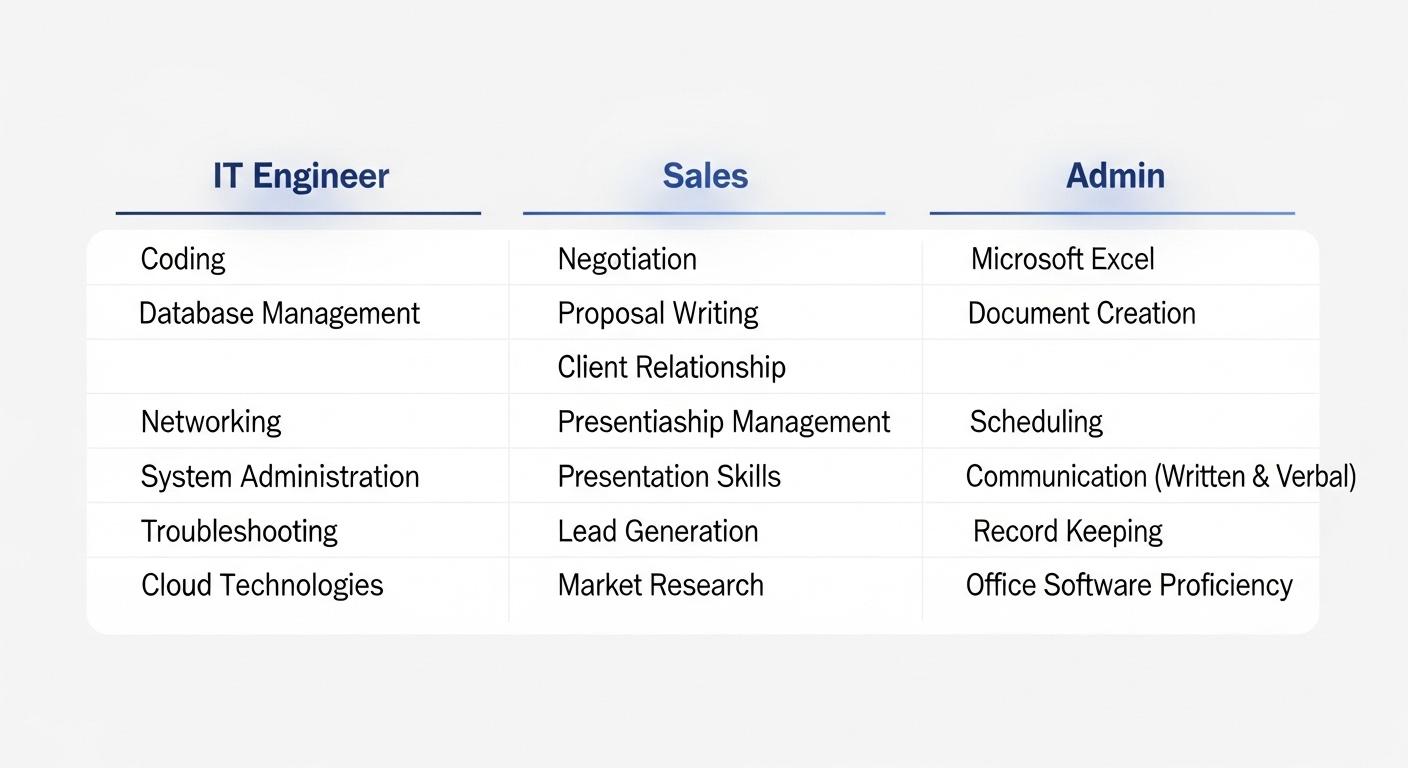This screenshot has height=768, width=1408.
Task: Select Database Management in IT Engineer column
Action: (279, 313)
